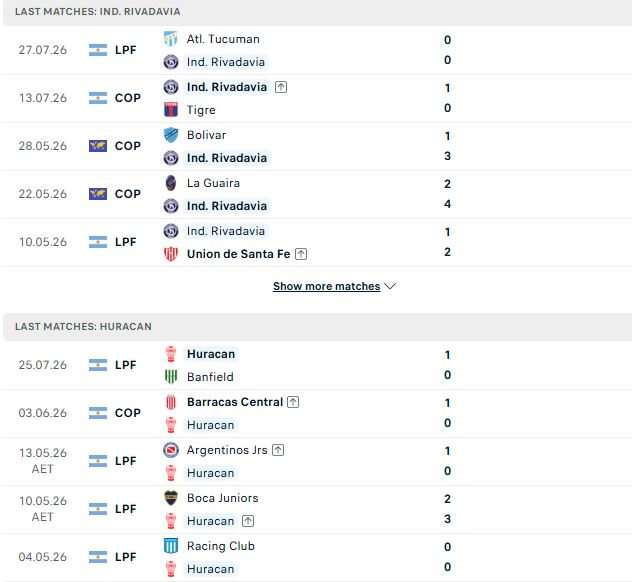This screenshot has height=582, width=632.
Task: Click the chevron next to Show more matches
Action: pos(390,286)
